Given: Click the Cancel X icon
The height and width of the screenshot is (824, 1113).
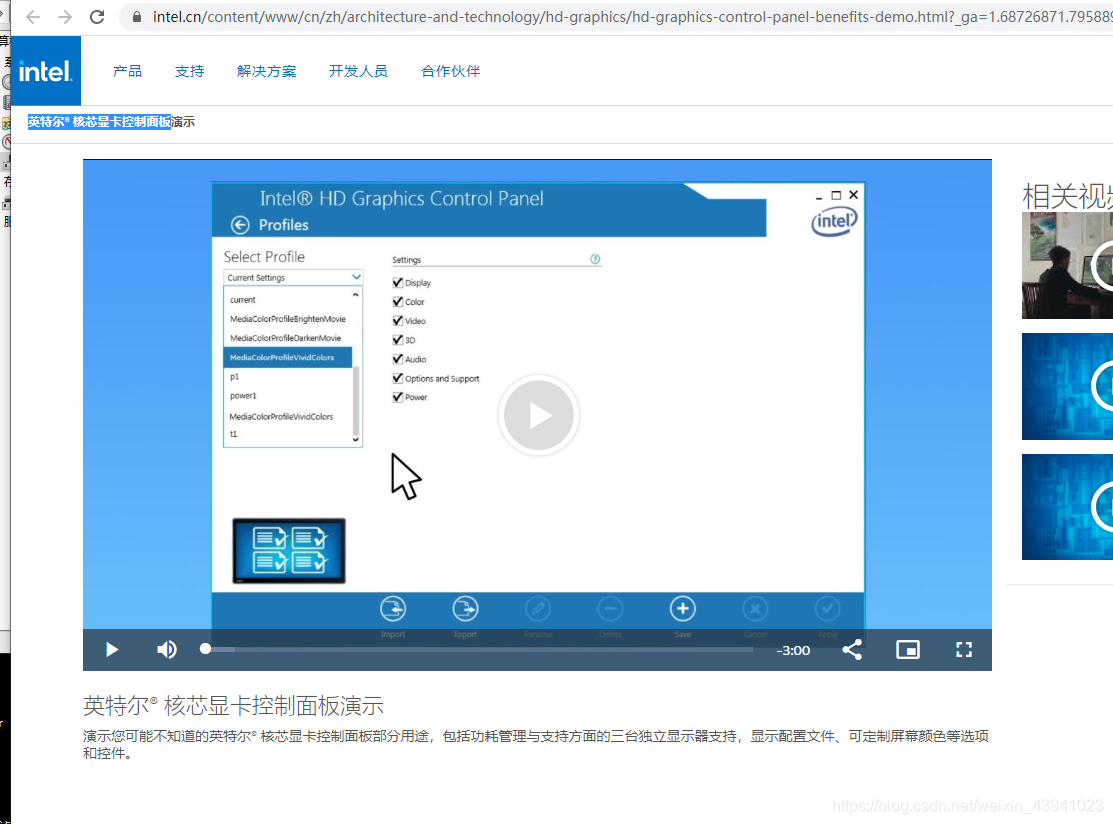Looking at the screenshot, I should pos(755,609).
